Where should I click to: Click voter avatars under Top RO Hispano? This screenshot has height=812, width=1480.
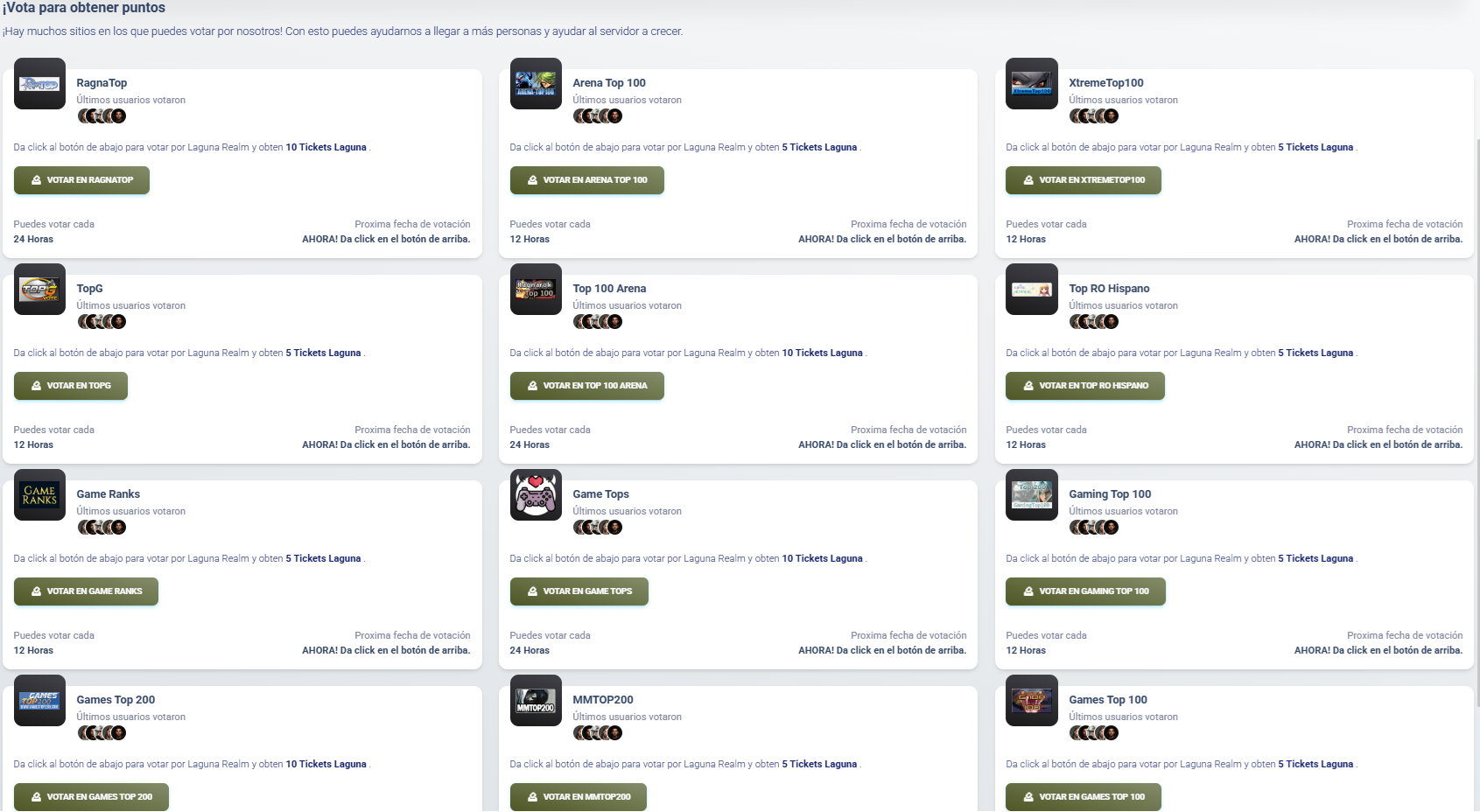click(1094, 322)
